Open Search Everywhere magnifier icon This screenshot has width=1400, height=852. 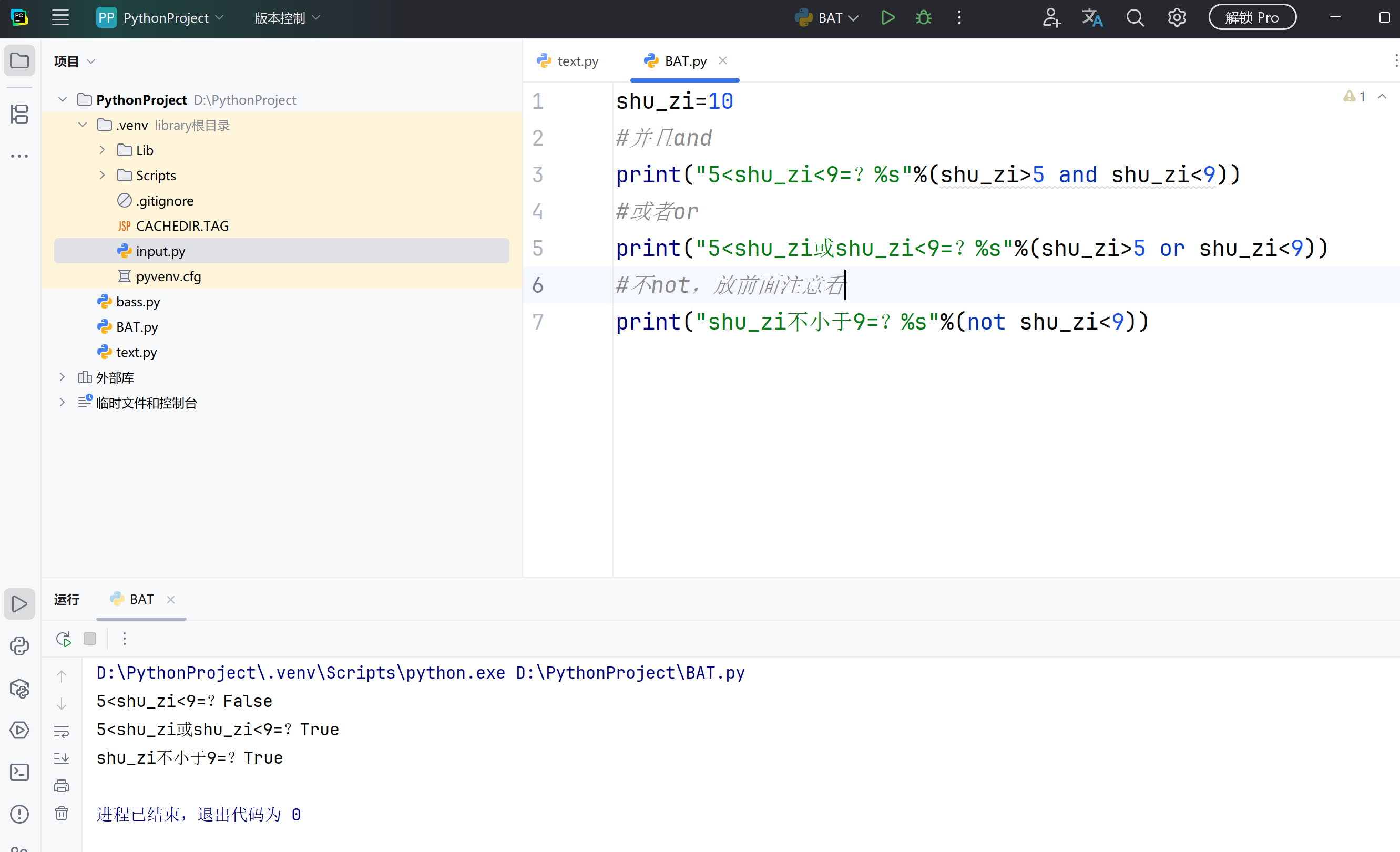coord(1135,18)
